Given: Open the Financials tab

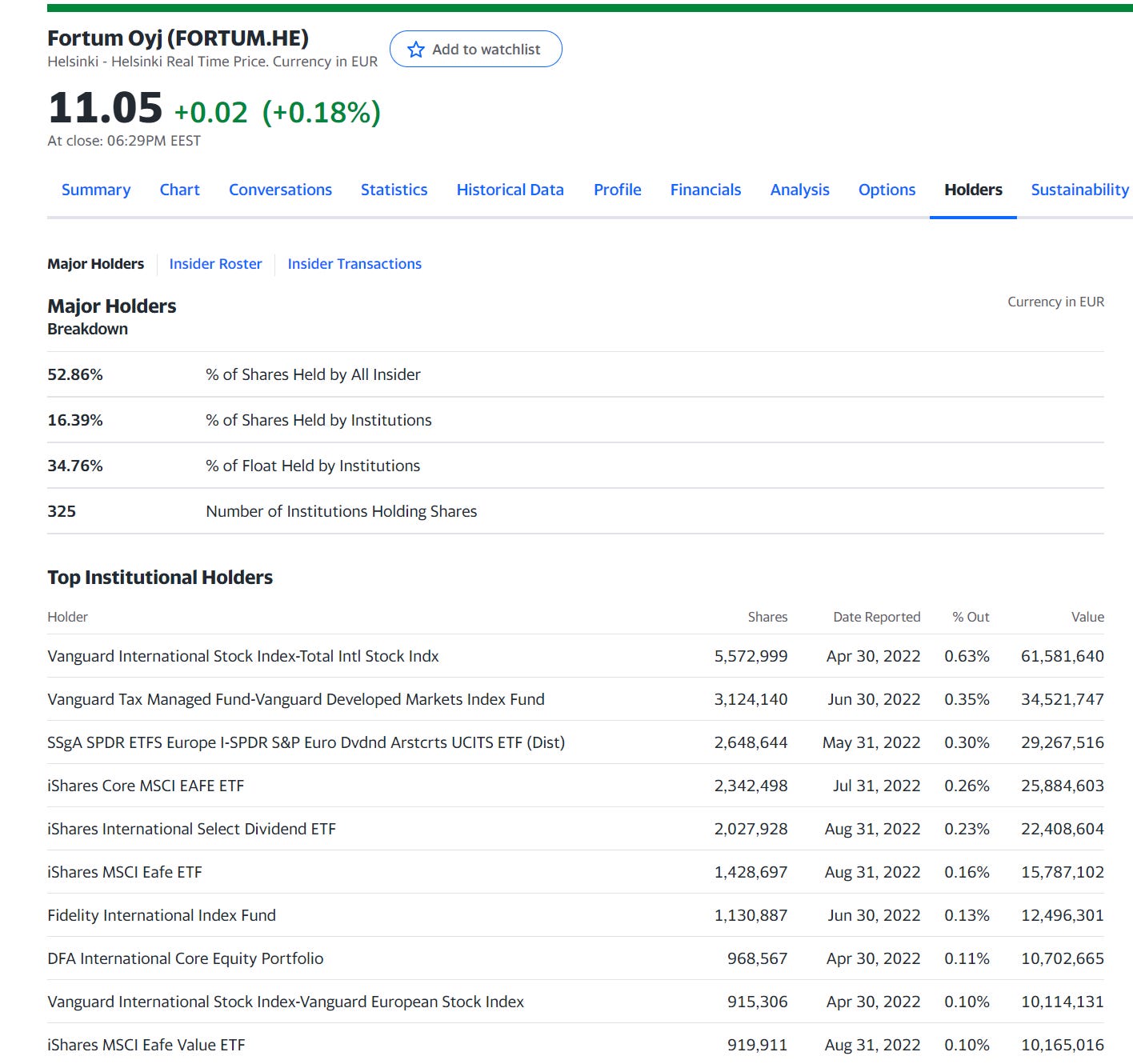Looking at the screenshot, I should (x=706, y=190).
